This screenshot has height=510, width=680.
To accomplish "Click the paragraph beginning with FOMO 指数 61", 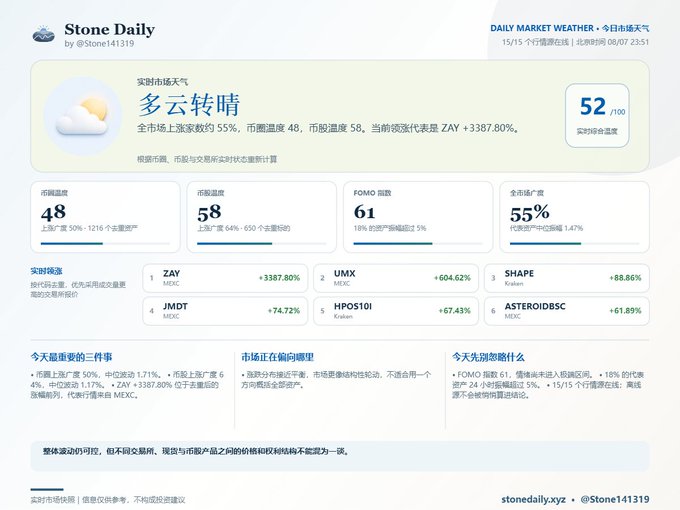I will [548, 385].
